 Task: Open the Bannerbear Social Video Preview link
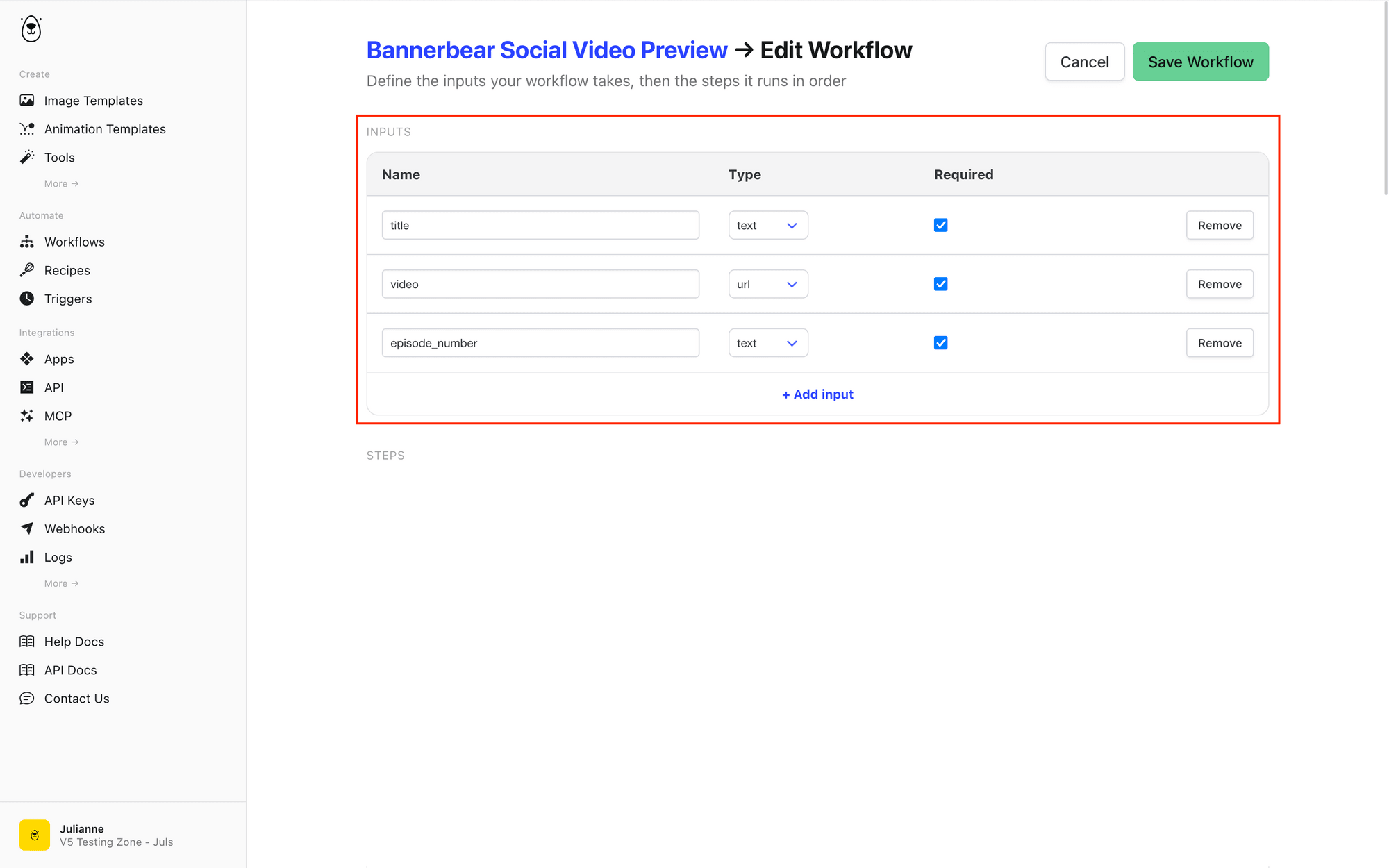[547, 50]
